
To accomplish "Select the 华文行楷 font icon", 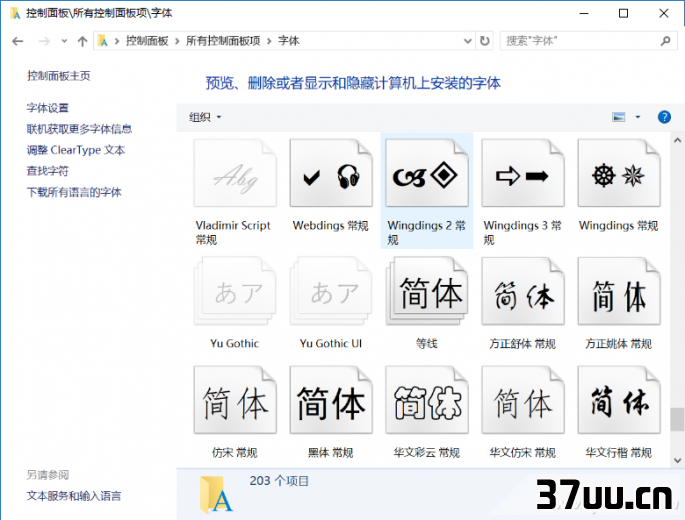I will point(619,400).
